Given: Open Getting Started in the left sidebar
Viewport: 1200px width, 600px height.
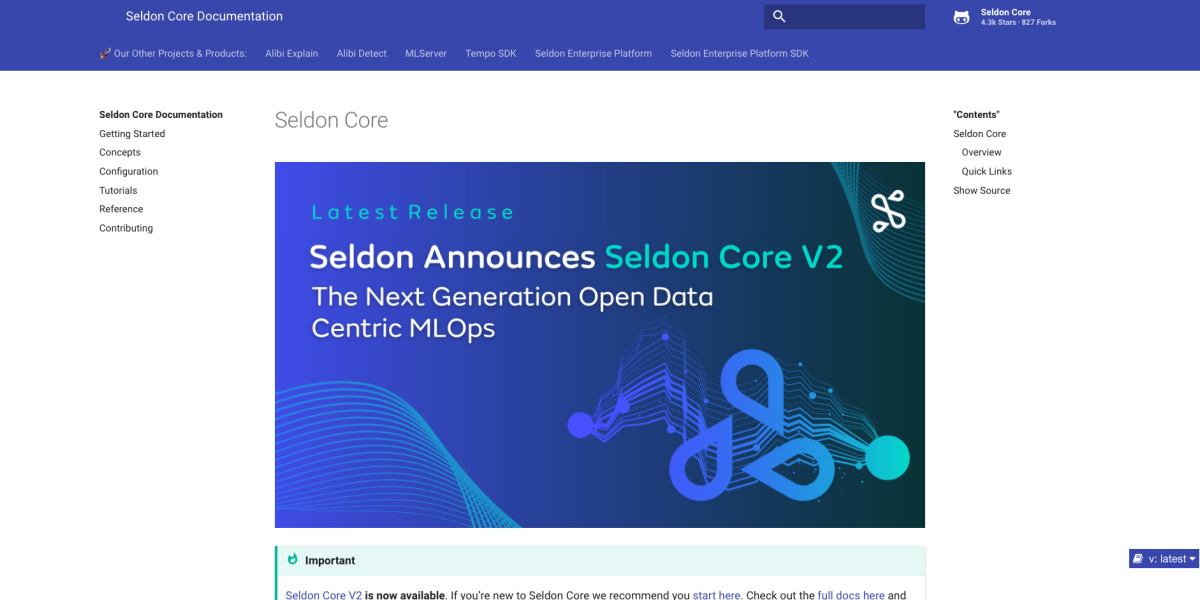Looking at the screenshot, I should 131,133.
